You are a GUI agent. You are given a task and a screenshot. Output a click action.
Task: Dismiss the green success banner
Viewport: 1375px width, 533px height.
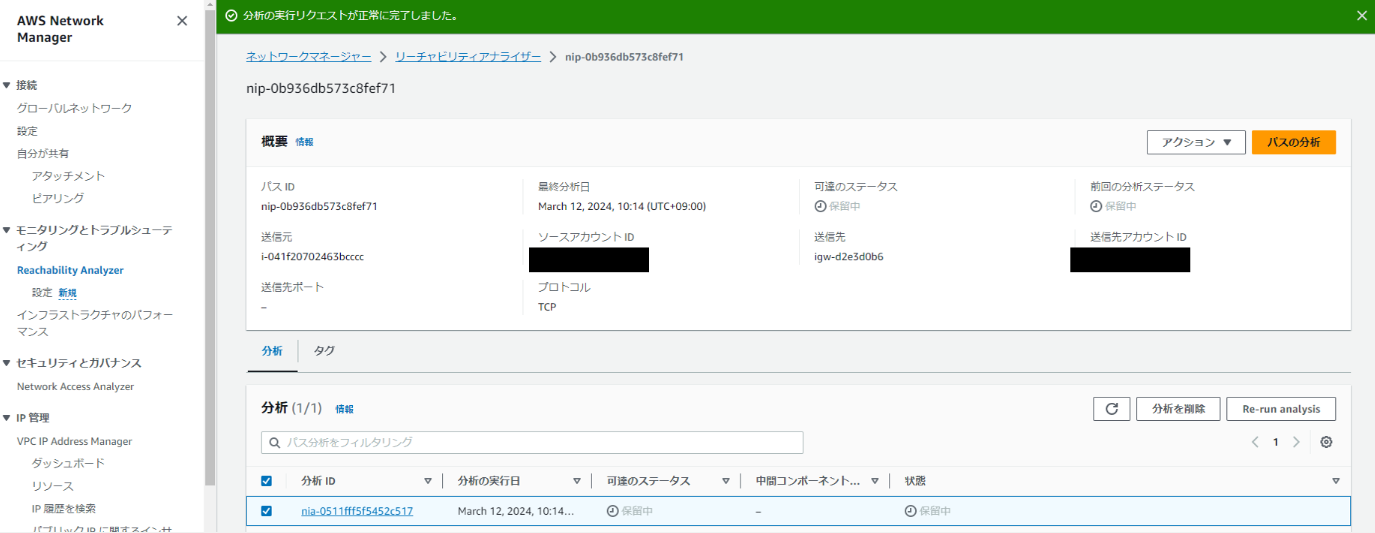[x=1360, y=16]
